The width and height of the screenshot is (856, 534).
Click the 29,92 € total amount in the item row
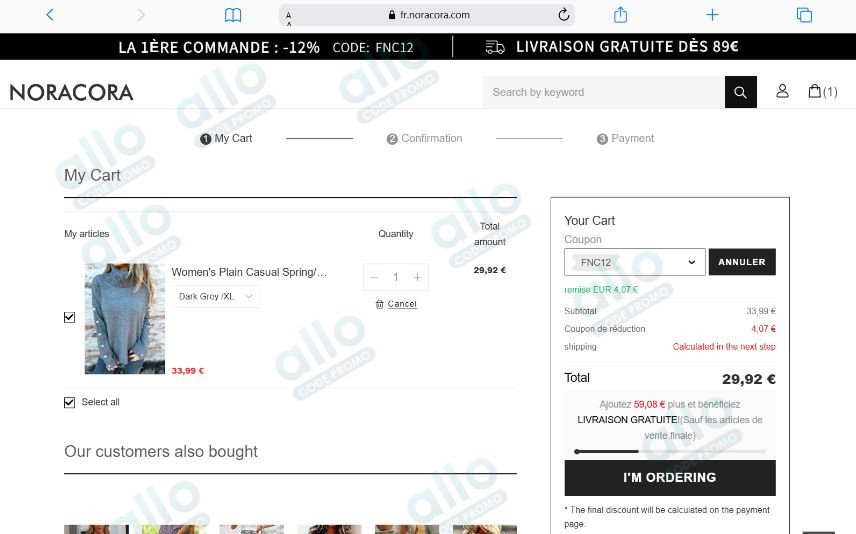(490, 270)
